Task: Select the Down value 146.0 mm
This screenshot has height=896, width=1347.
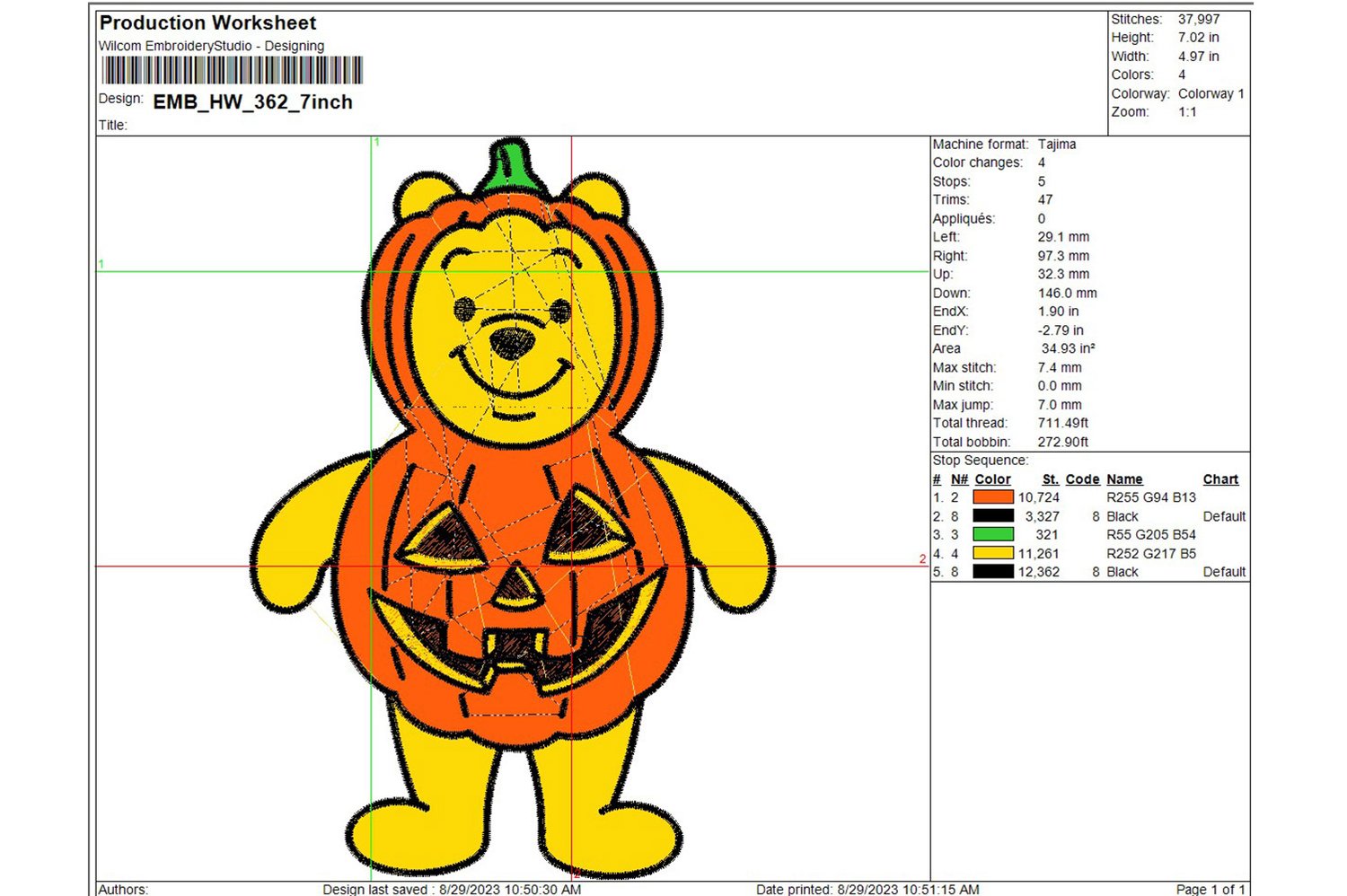Action: tap(1067, 293)
